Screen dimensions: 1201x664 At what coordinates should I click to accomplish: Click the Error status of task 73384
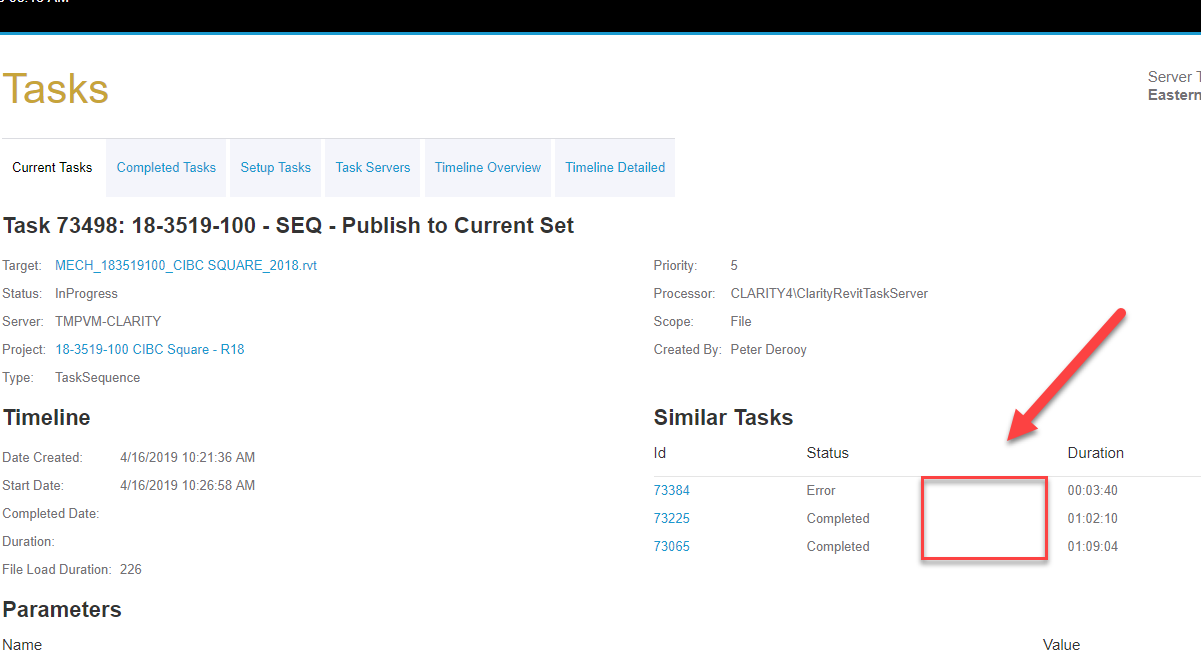pyautogui.click(x=821, y=490)
